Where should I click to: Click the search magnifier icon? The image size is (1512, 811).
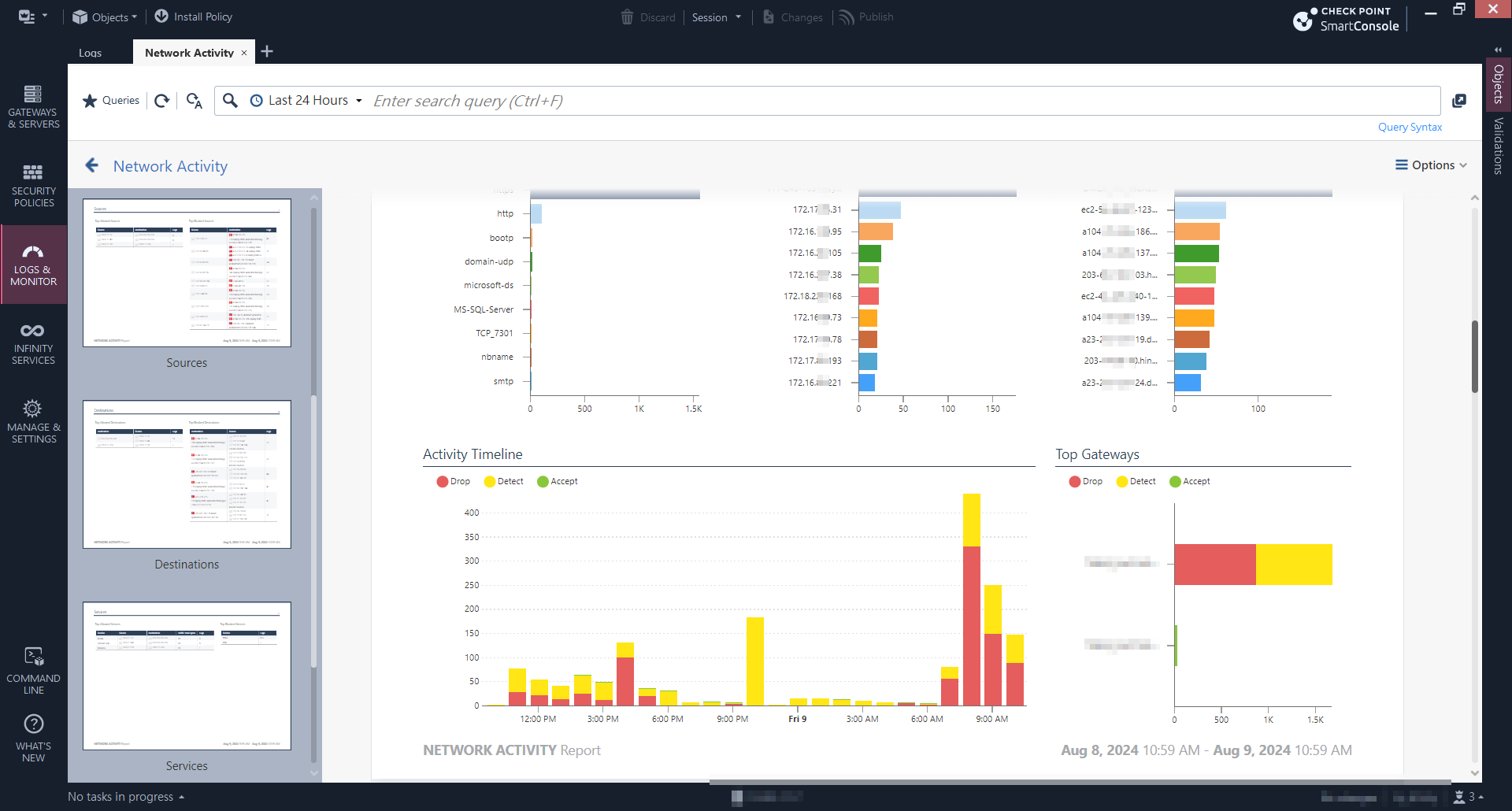click(230, 100)
